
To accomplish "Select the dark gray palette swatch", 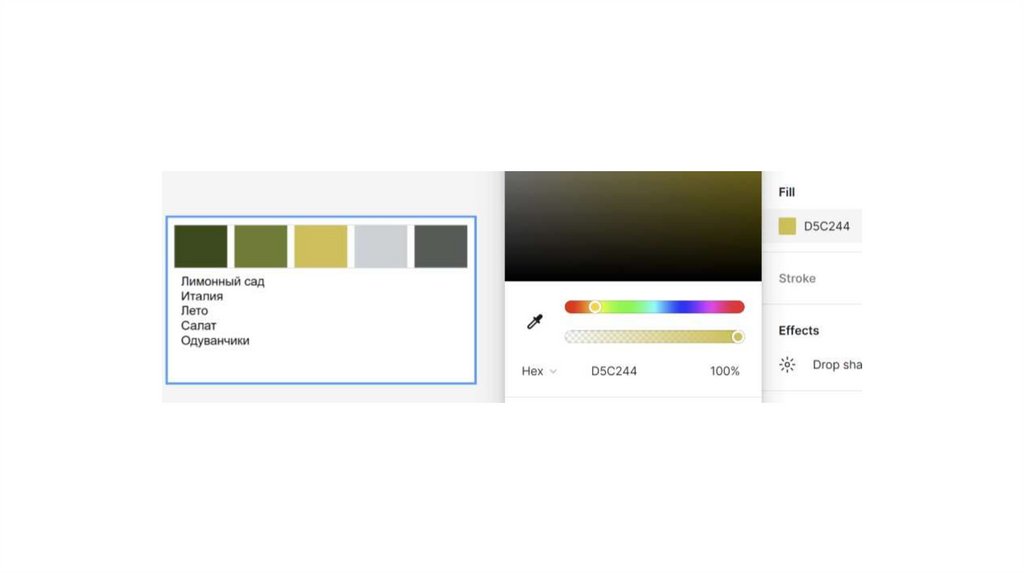I will click(441, 246).
